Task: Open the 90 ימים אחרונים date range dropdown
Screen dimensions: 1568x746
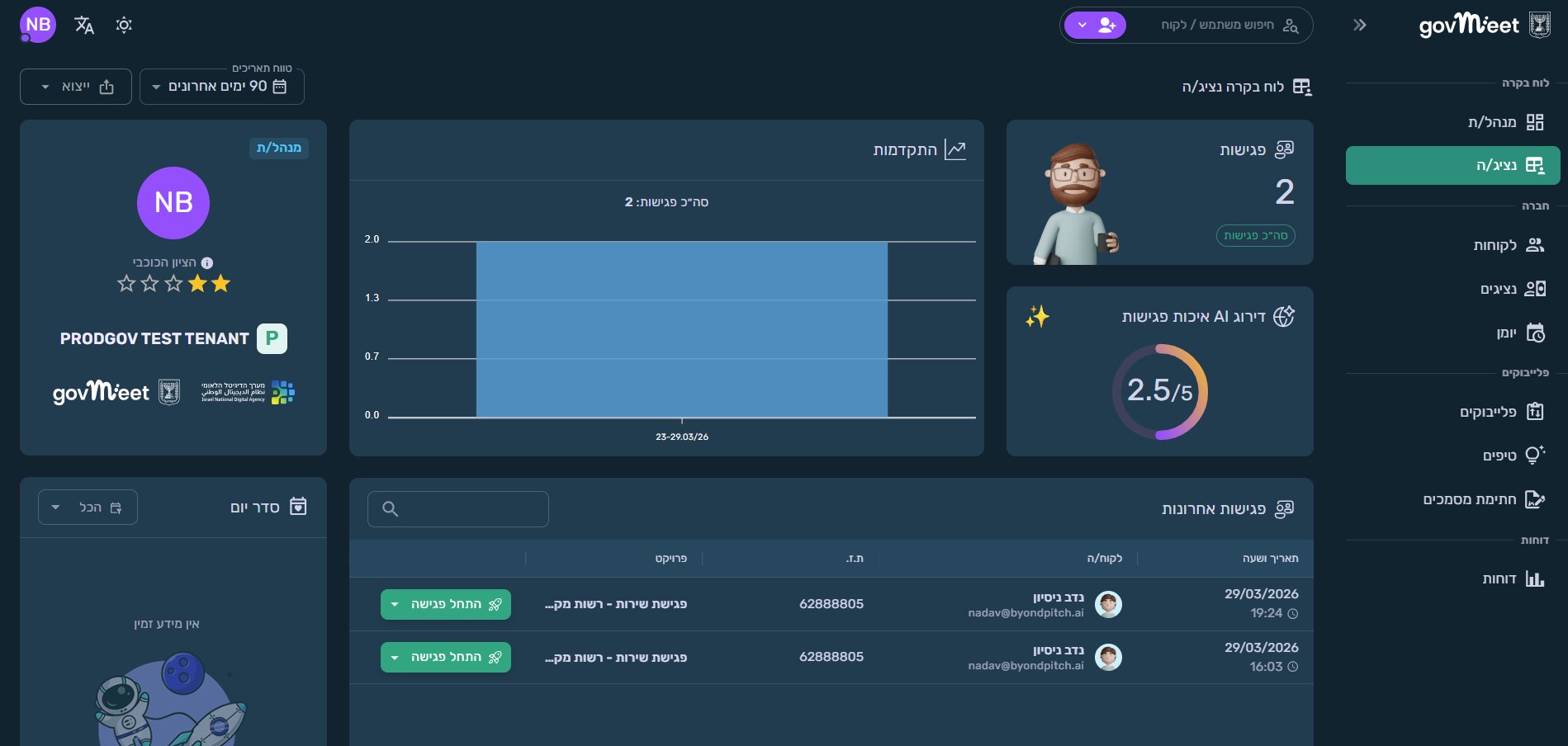Action: pyautogui.click(x=222, y=87)
